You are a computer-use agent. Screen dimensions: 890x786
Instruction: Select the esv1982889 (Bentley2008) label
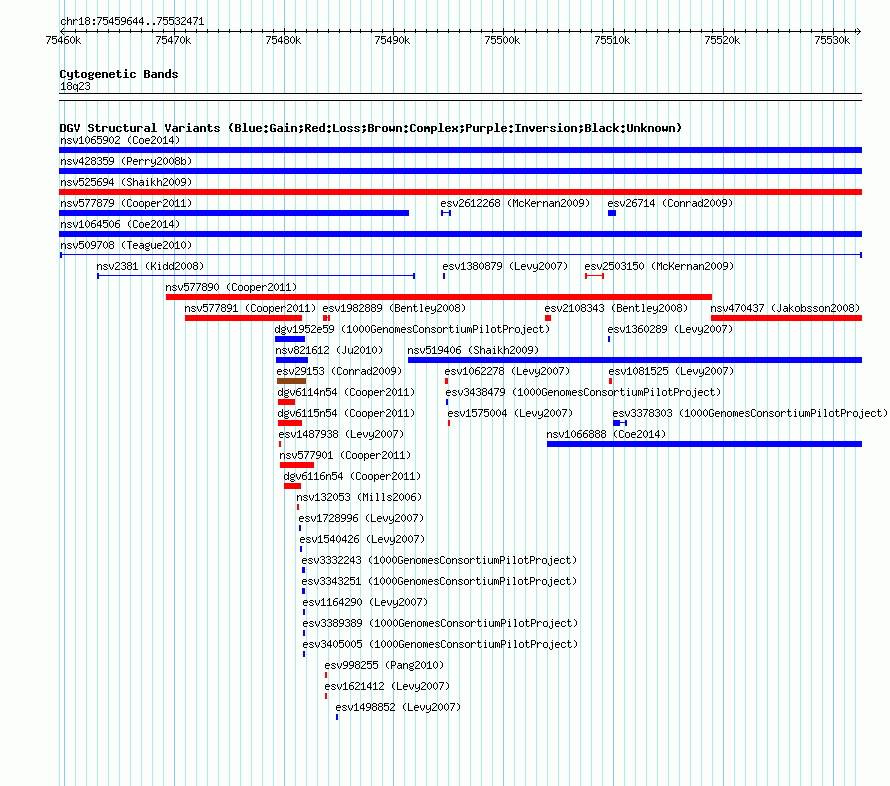394,308
